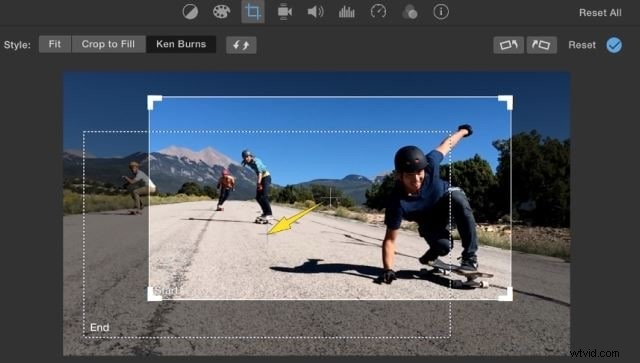Open the stabilization camera tool

pos(284,11)
